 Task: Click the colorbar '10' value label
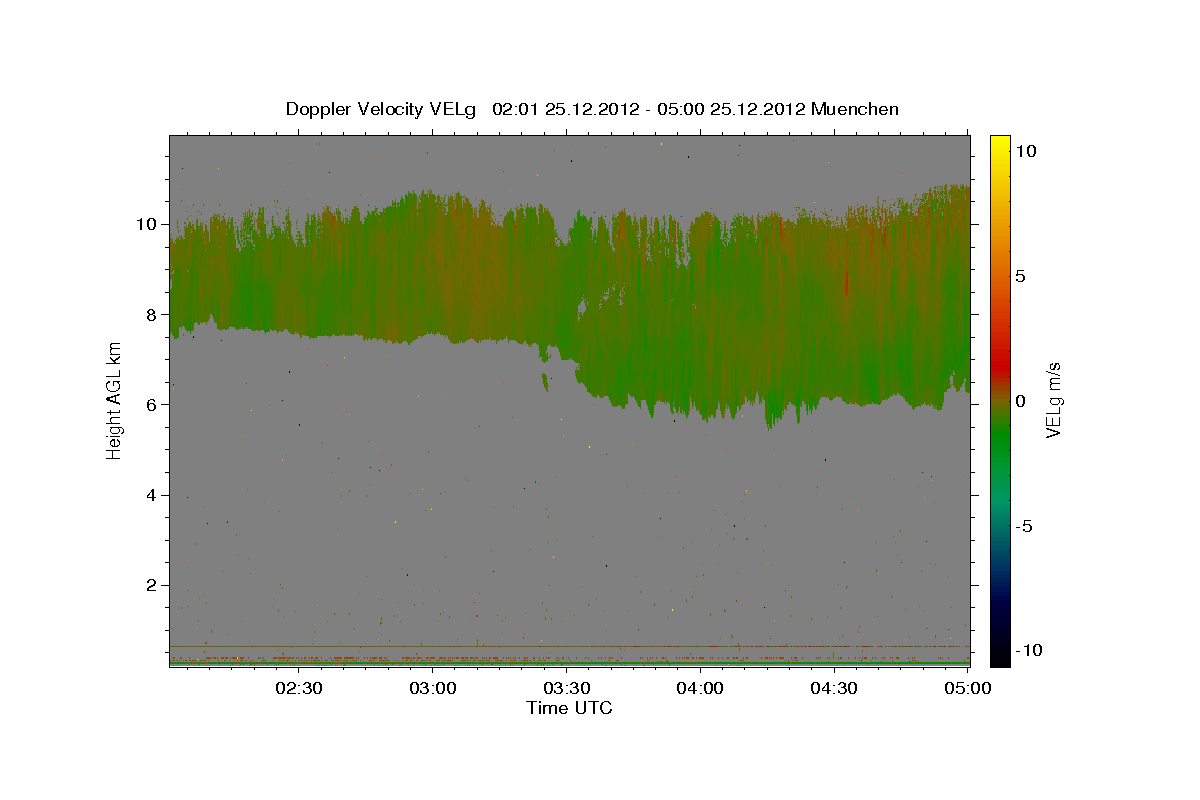pyautogui.click(x=1026, y=151)
